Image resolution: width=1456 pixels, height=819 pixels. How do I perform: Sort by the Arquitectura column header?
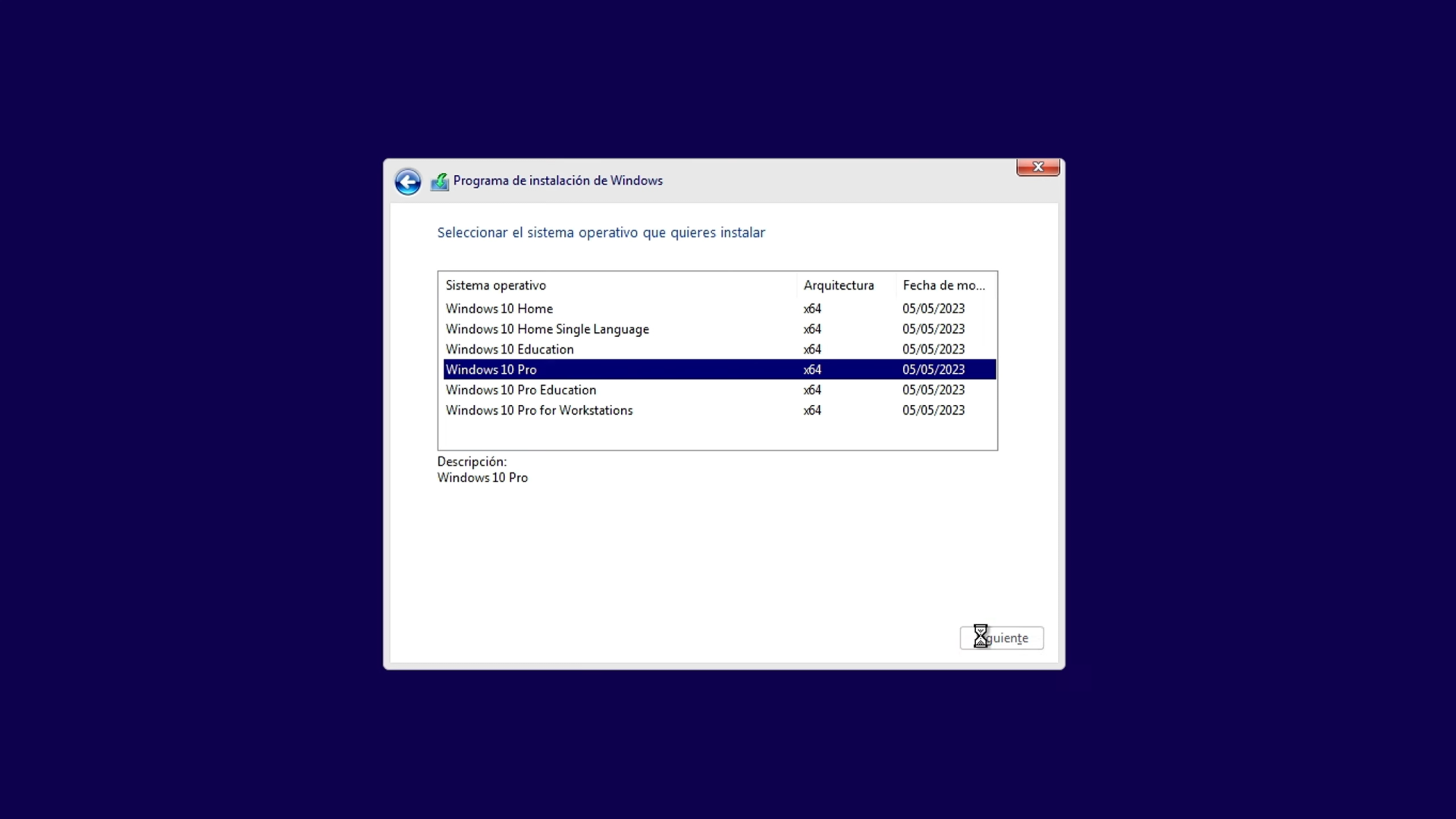(838, 285)
